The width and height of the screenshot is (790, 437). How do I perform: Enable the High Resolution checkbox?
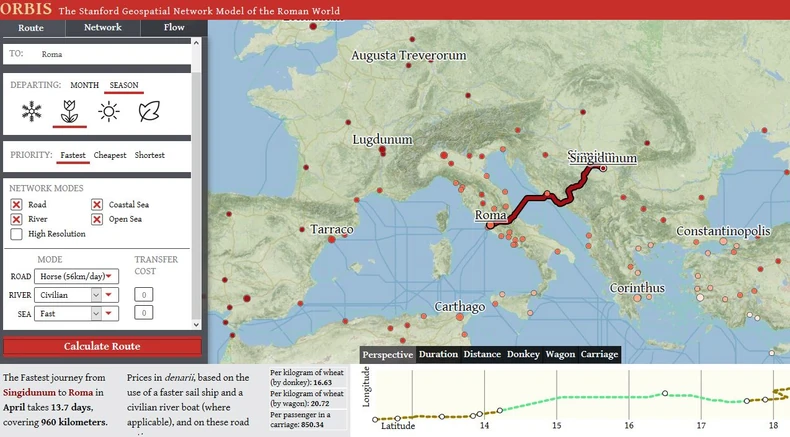click(x=16, y=234)
